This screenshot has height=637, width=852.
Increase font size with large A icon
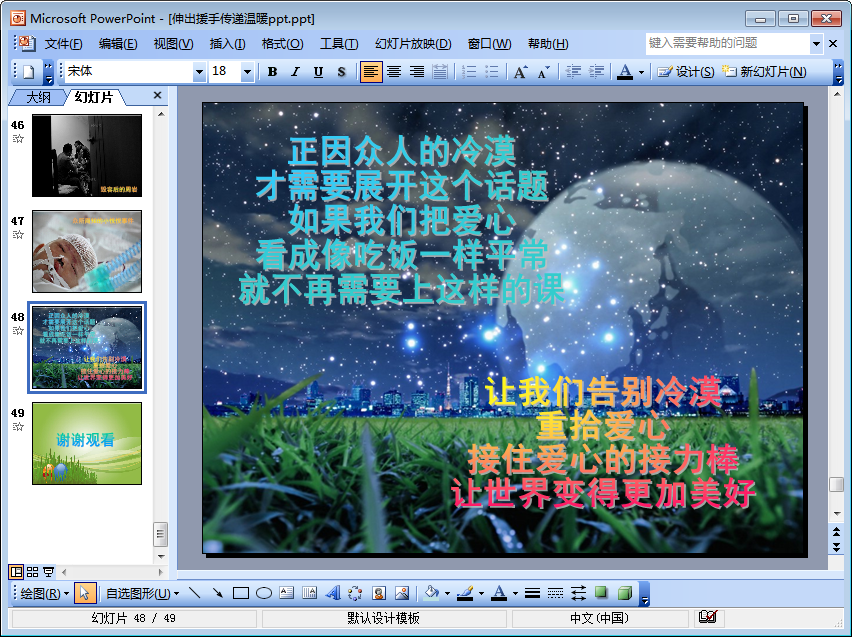pyautogui.click(x=520, y=72)
